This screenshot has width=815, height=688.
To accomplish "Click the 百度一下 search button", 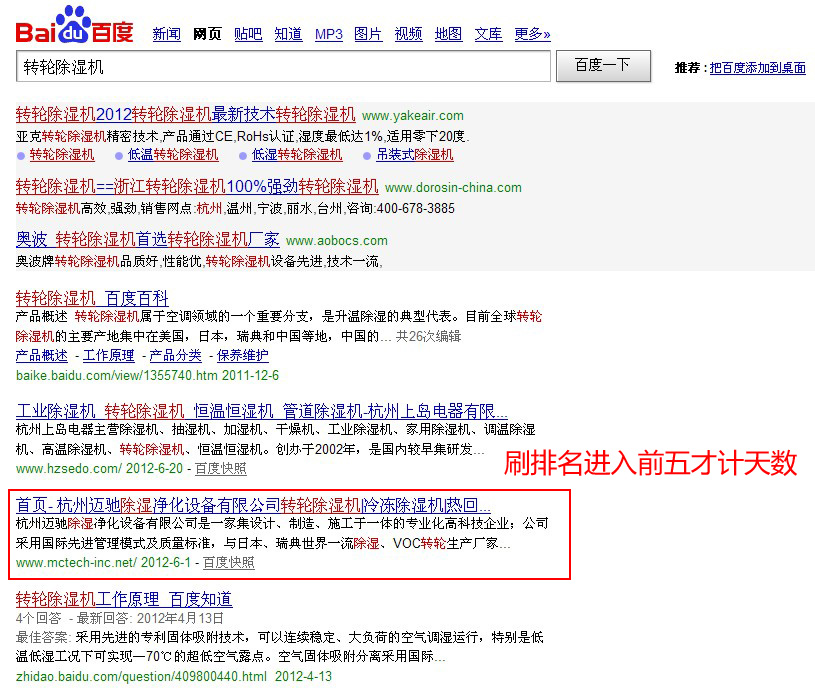I will coord(603,65).
